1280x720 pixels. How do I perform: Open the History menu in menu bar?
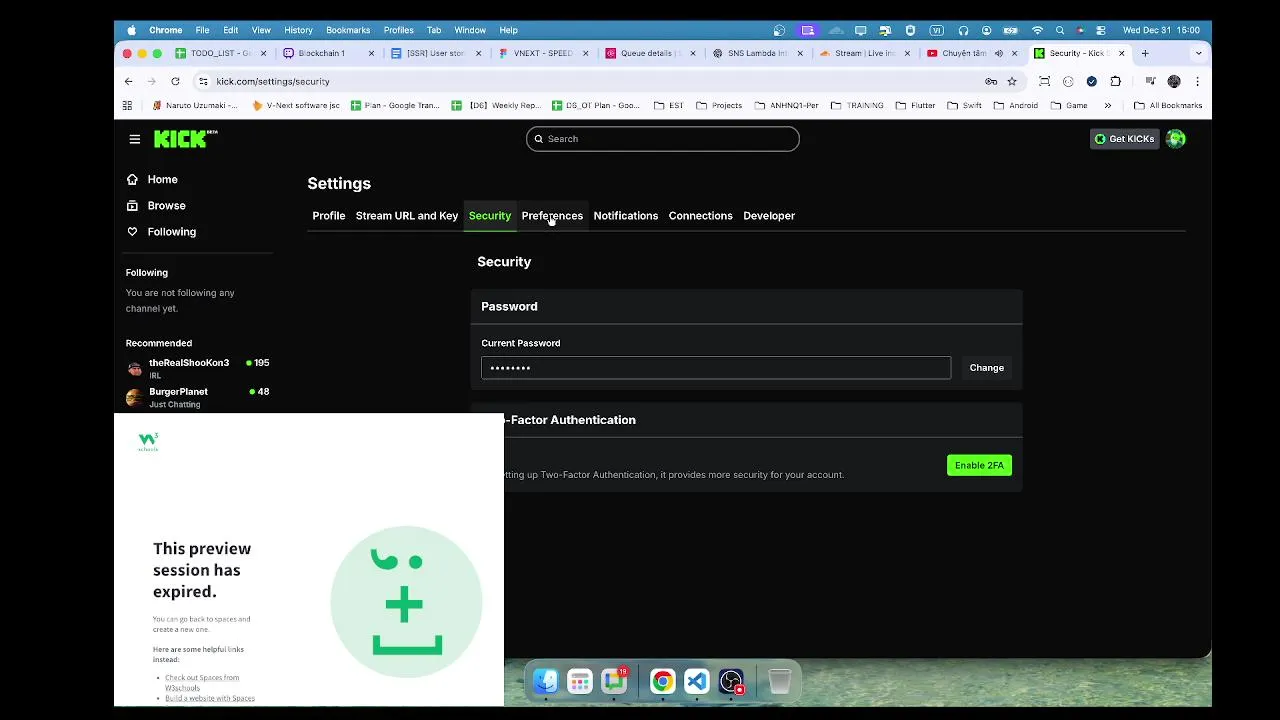click(298, 30)
